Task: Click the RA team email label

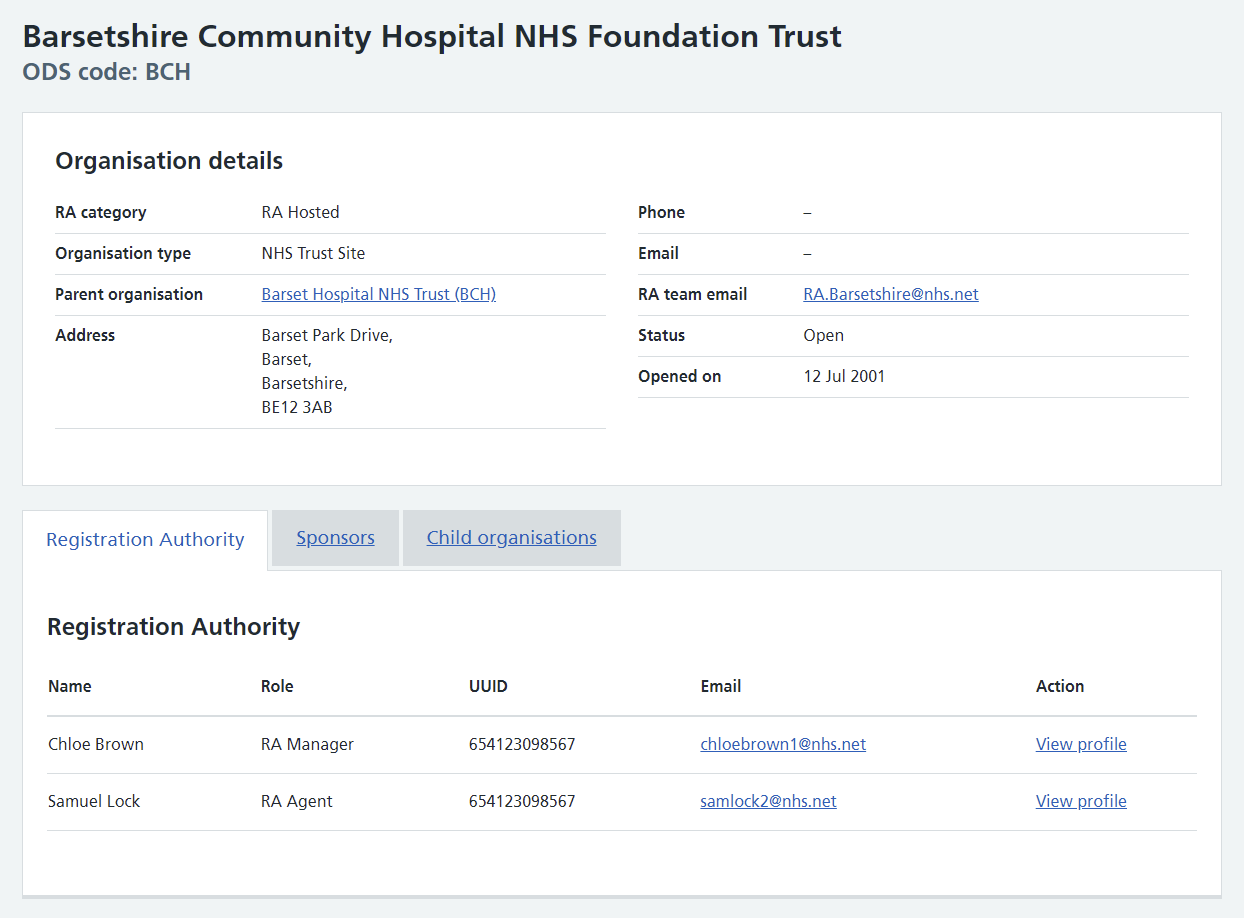Action: click(692, 294)
